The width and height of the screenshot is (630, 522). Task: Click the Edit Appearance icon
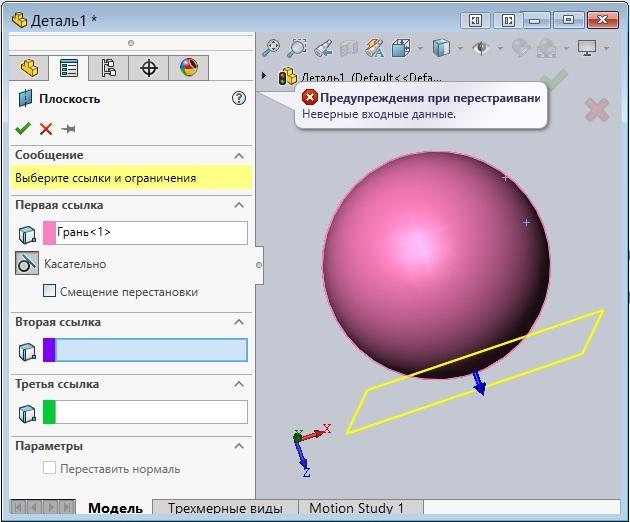click(521, 48)
